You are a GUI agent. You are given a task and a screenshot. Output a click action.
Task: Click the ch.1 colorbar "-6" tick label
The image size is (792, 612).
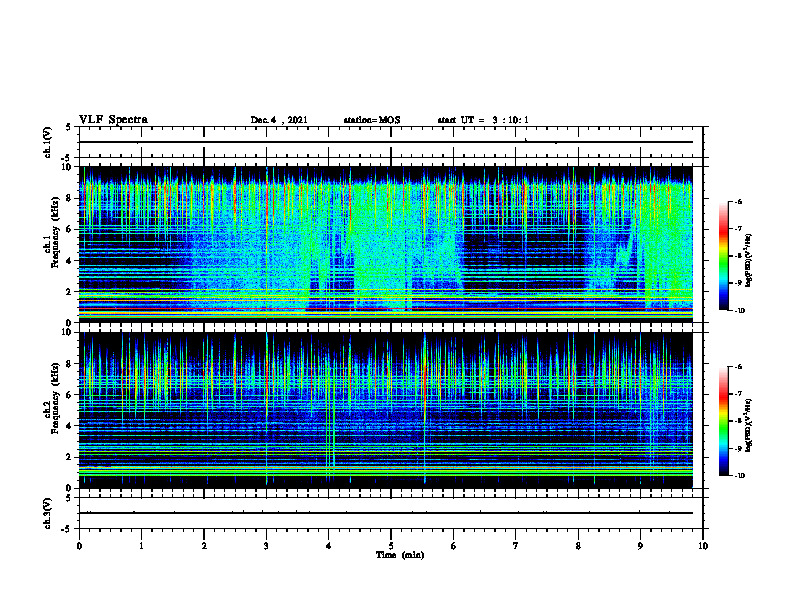pyautogui.click(x=739, y=202)
